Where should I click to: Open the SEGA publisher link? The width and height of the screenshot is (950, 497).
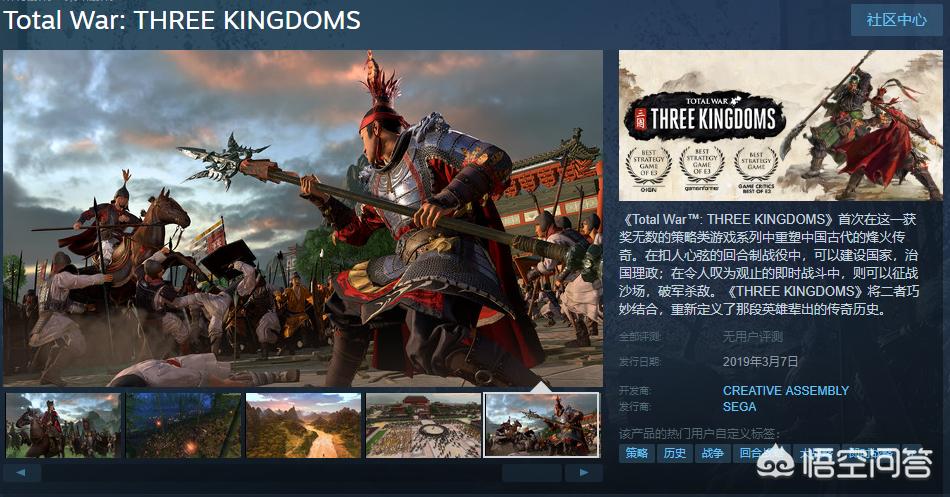click(739, 407)
